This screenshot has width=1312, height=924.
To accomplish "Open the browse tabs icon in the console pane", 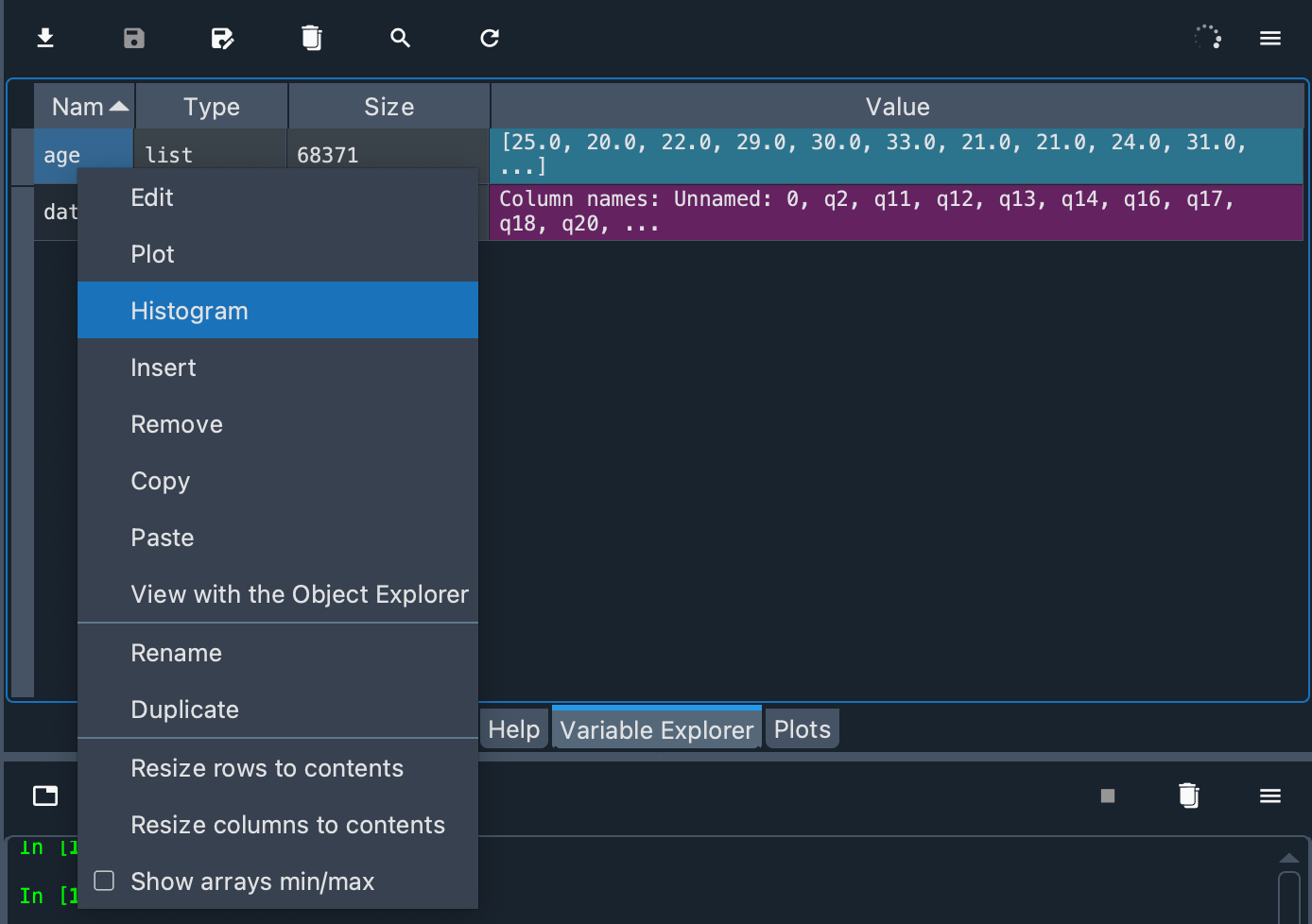I will [44, 796].
